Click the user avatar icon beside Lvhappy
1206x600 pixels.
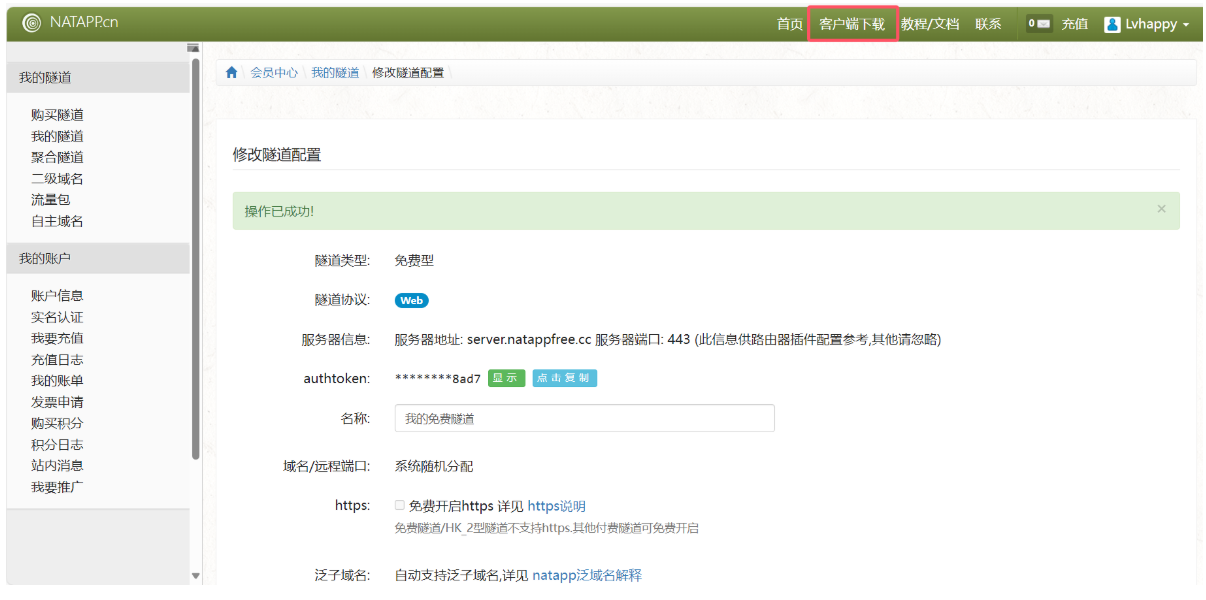click(x=1112, y=24)
